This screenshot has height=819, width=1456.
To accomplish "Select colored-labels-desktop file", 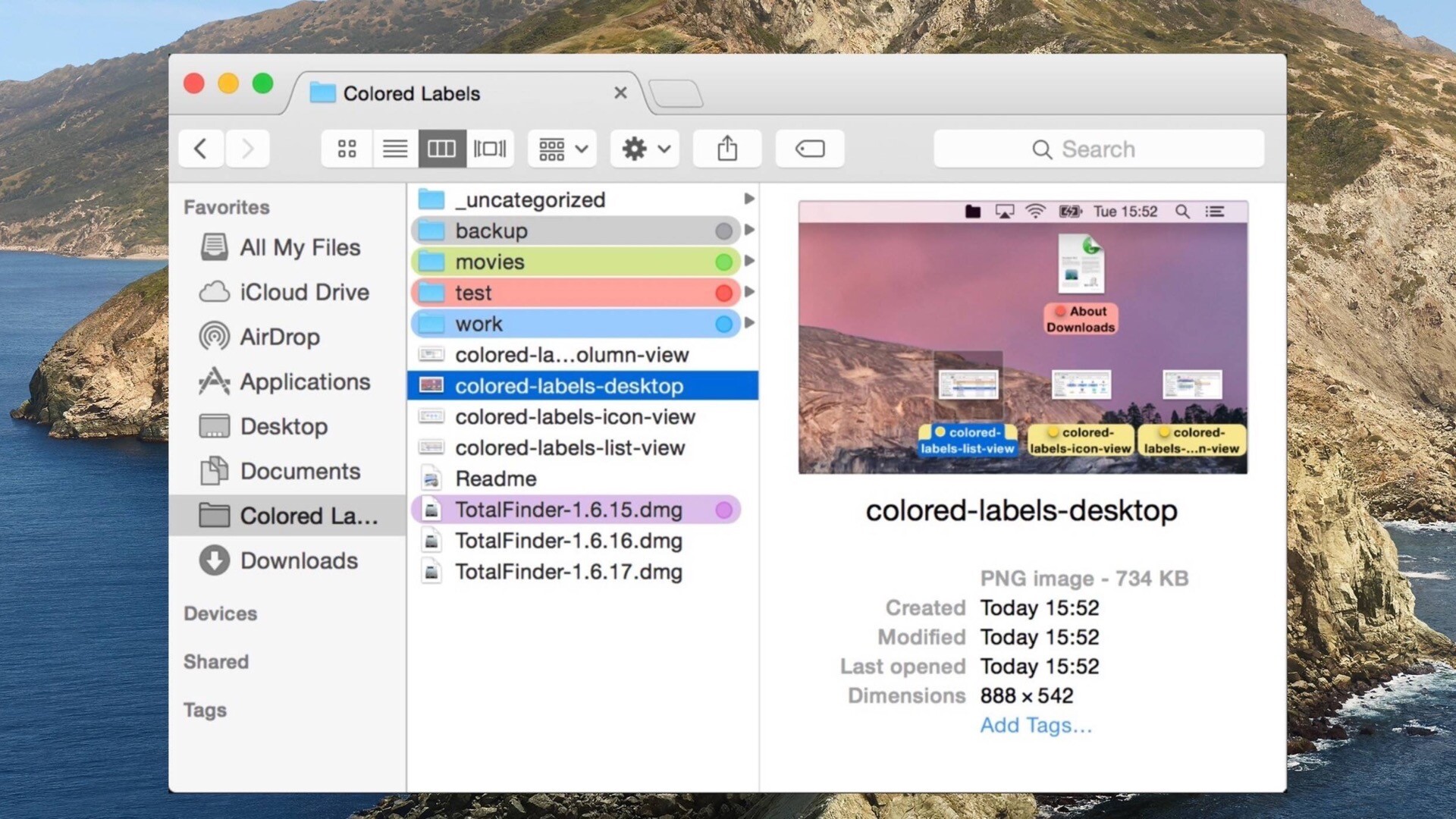I will 582,386.
